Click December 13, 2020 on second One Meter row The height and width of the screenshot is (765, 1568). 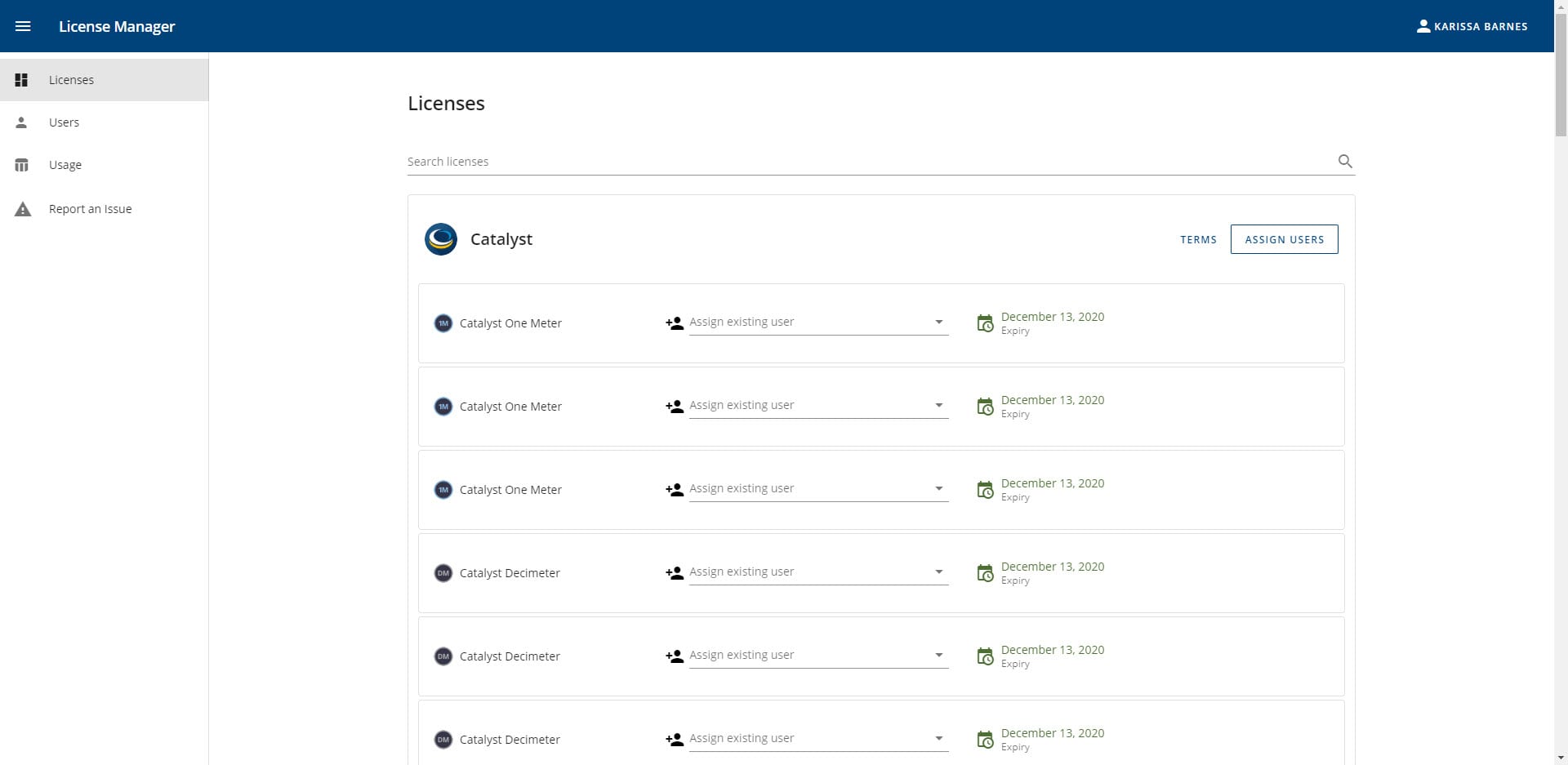tap(1053, 400)
